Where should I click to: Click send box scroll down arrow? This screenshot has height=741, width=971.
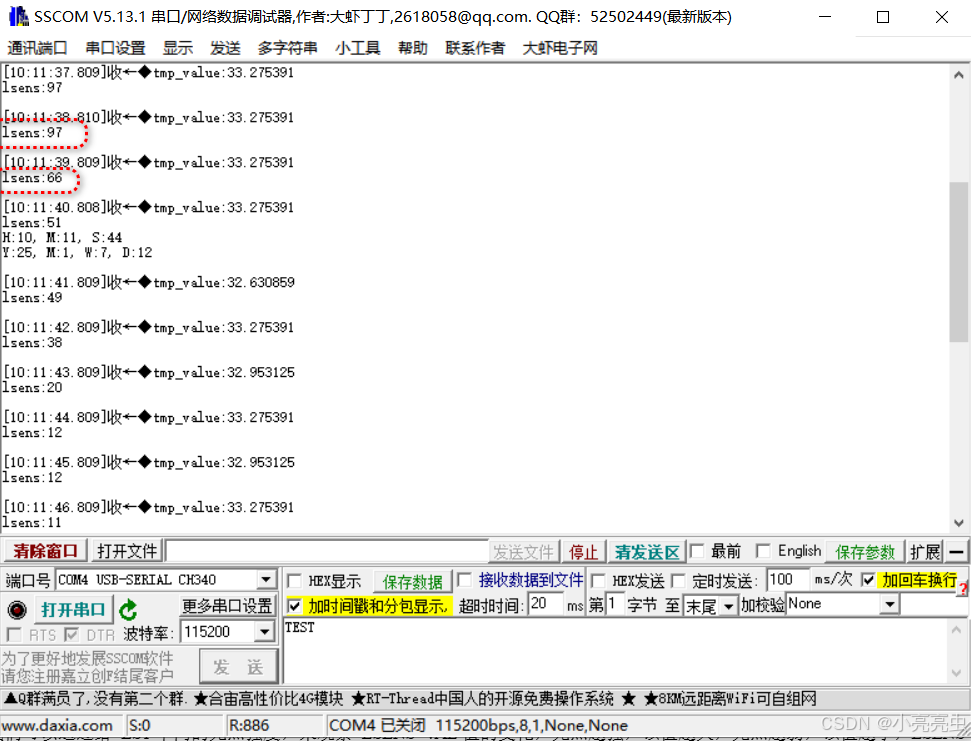pos(957,673)
